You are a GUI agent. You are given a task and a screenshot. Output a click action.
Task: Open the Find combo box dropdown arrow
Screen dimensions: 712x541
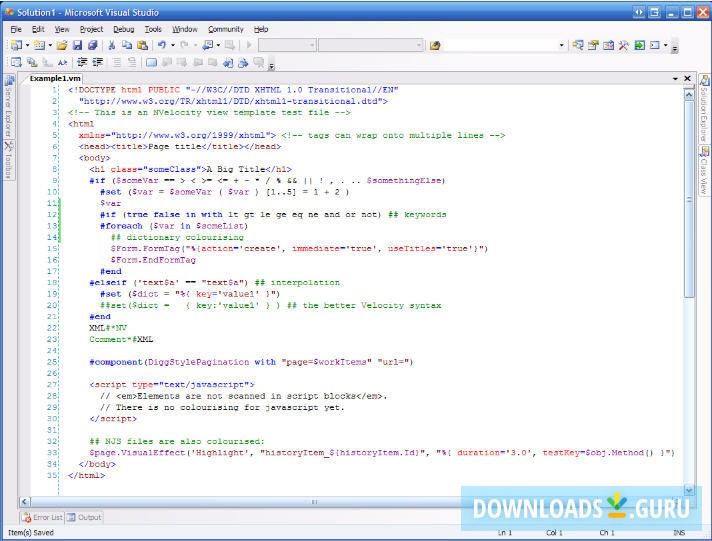point(562,45)
